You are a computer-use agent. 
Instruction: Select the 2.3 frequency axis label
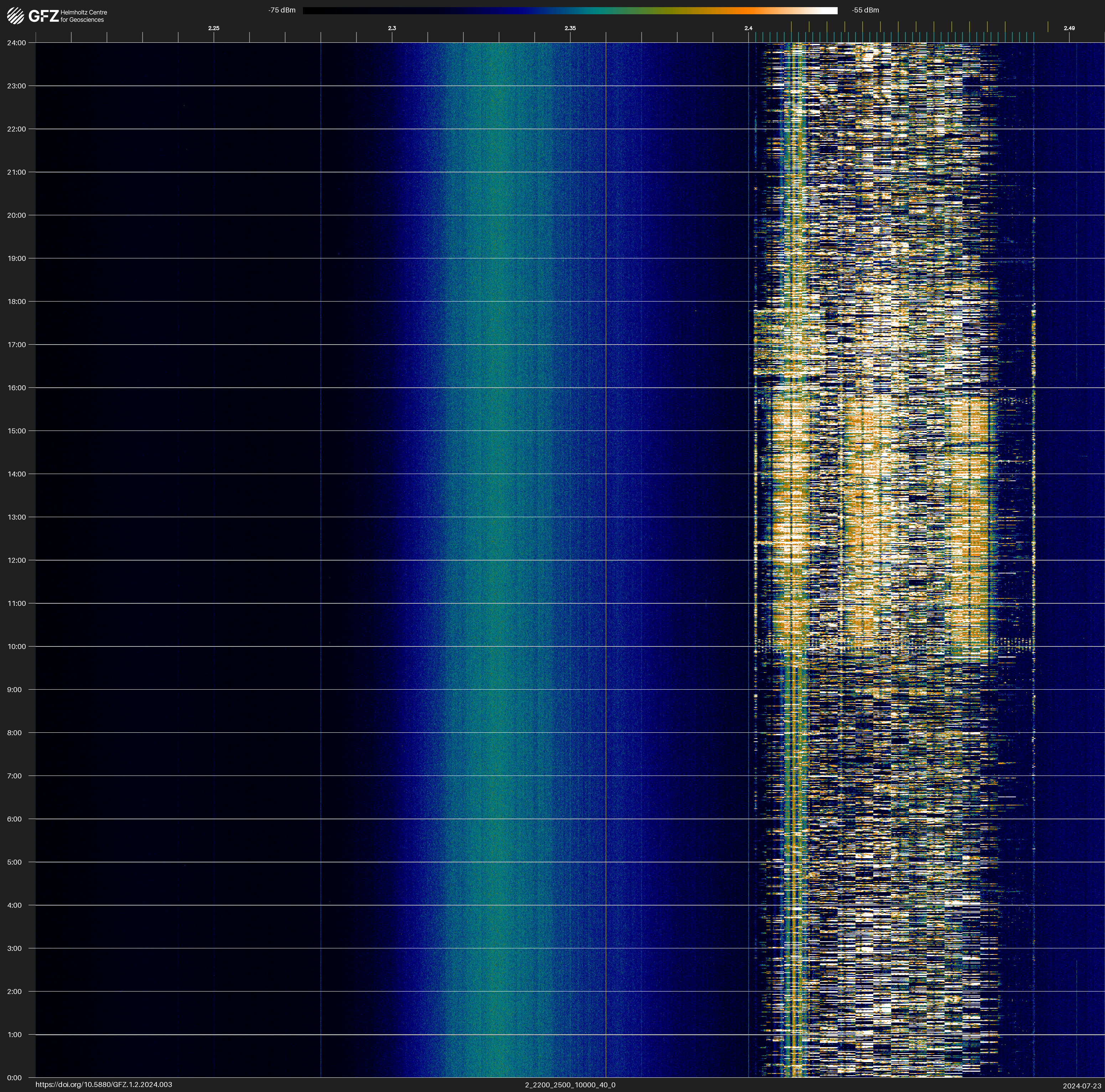(392, 28)
